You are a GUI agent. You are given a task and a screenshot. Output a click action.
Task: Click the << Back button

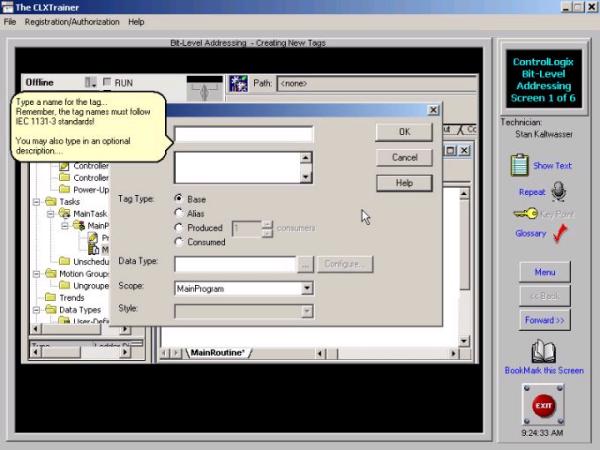point(545,296)
